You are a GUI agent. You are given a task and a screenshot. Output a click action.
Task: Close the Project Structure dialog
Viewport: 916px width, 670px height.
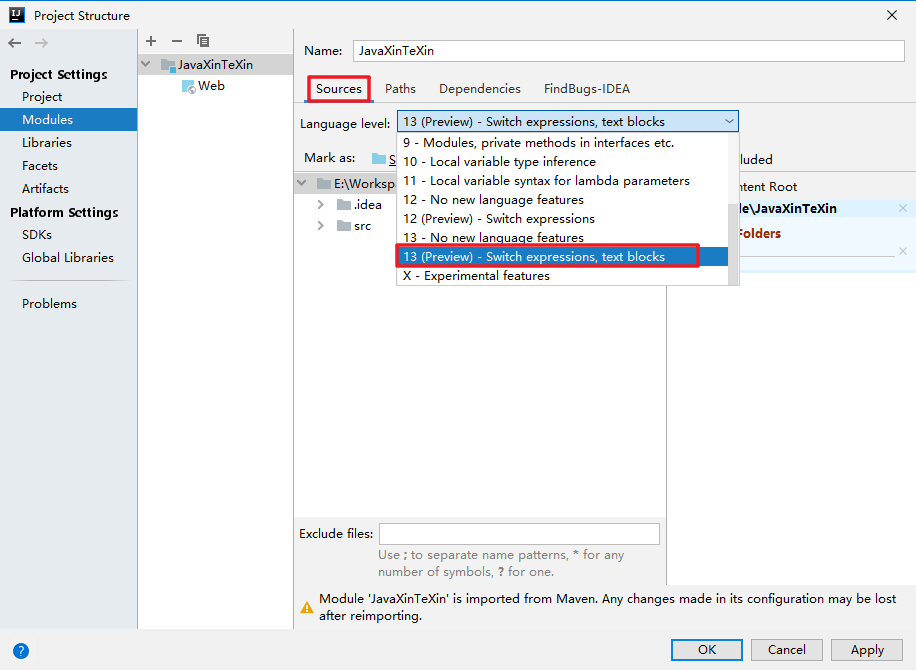coord(891,15)
